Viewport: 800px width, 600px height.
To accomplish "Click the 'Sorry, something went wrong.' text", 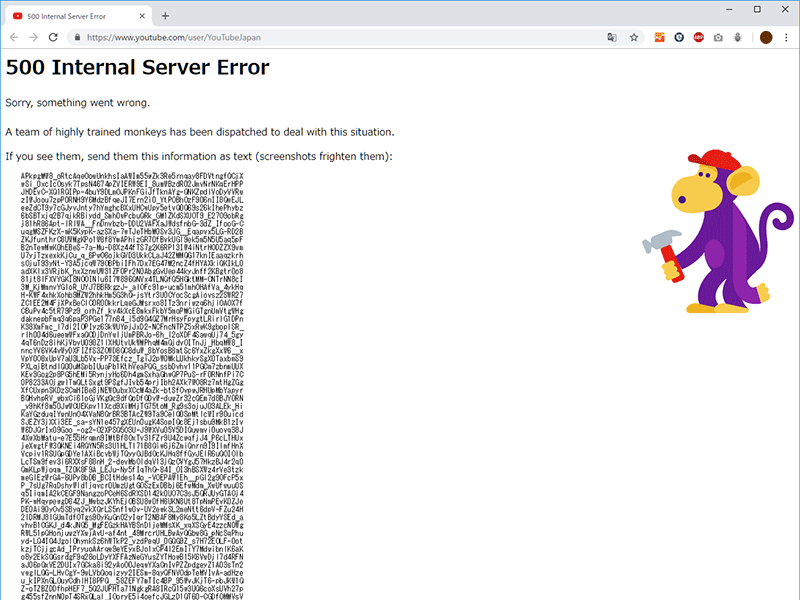I will point(78,103).
